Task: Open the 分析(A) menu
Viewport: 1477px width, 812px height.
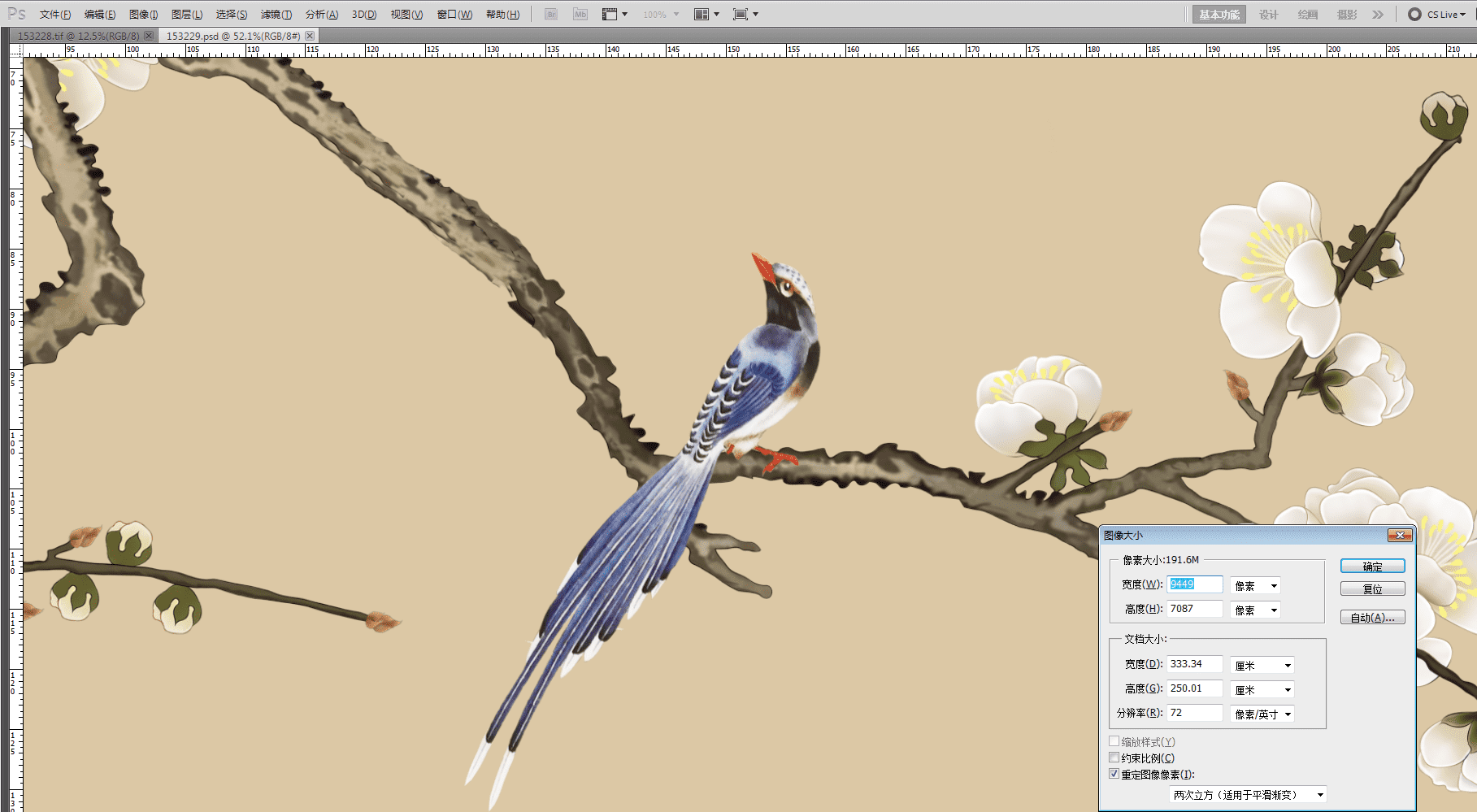Action: point(322,15)
